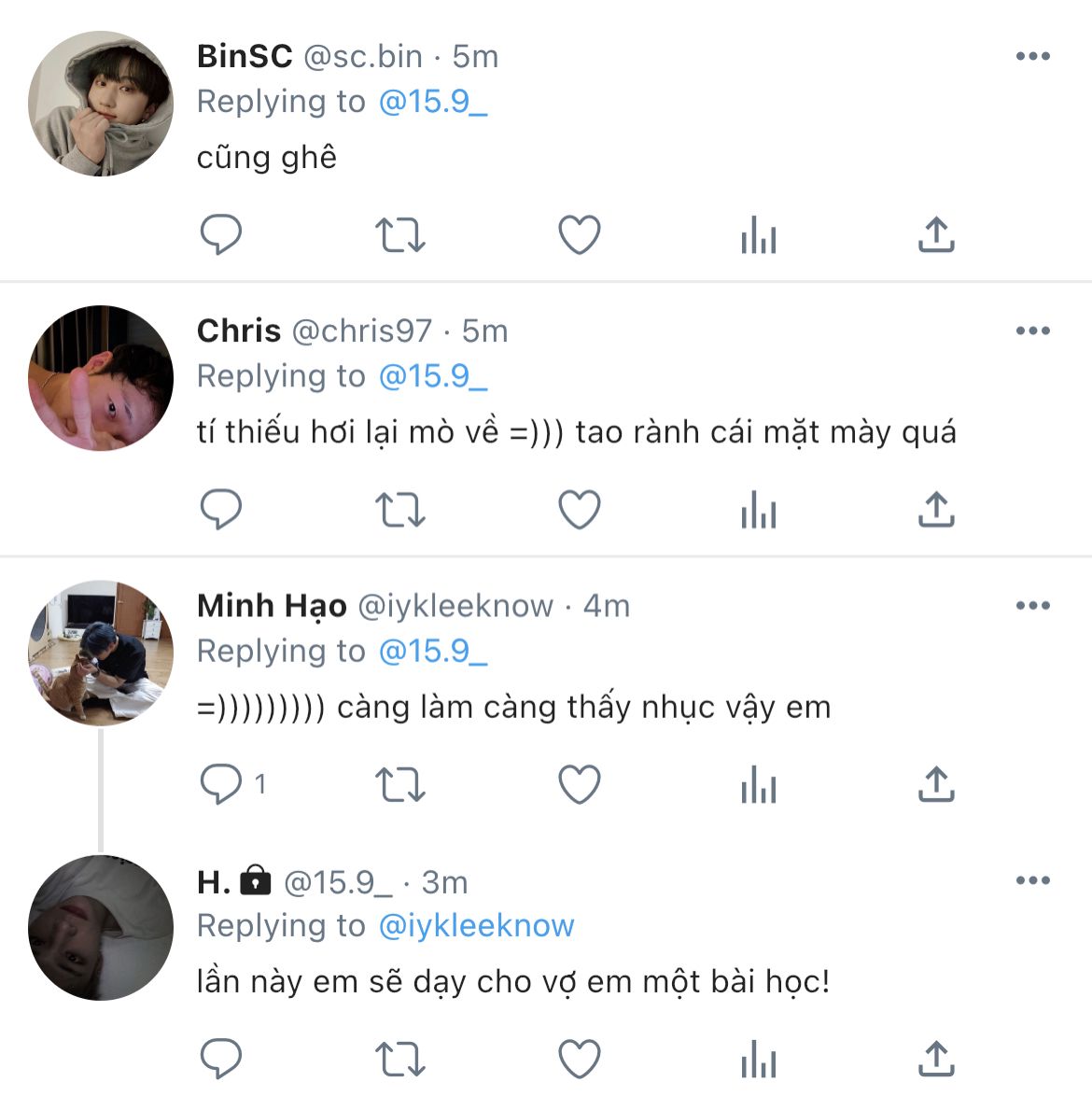Reply to BinSC's tweet

point(221,234)
